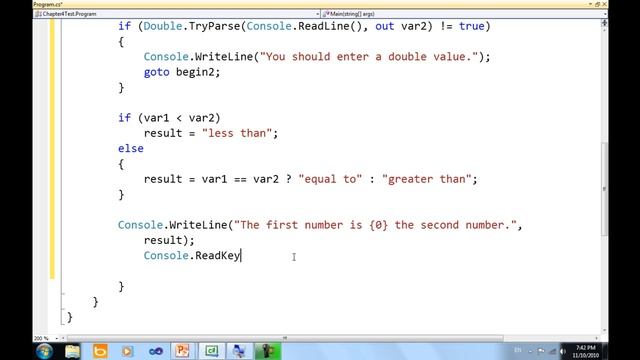Screen dimensions: 640x360
Task: Click the horizontal scrollbar thumb
Action: 285,338
